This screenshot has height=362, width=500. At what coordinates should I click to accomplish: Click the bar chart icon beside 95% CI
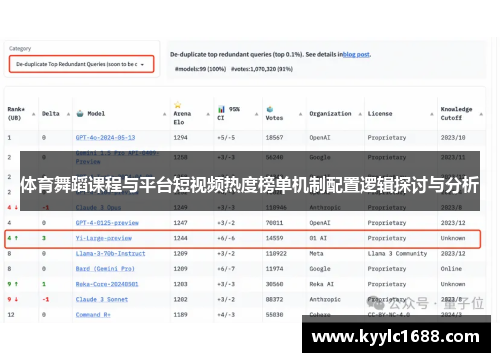221,109
